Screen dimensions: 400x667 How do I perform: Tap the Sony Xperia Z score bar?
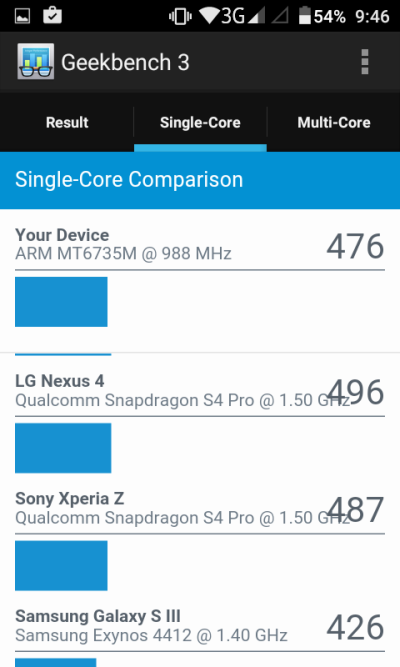pos(61,565)
